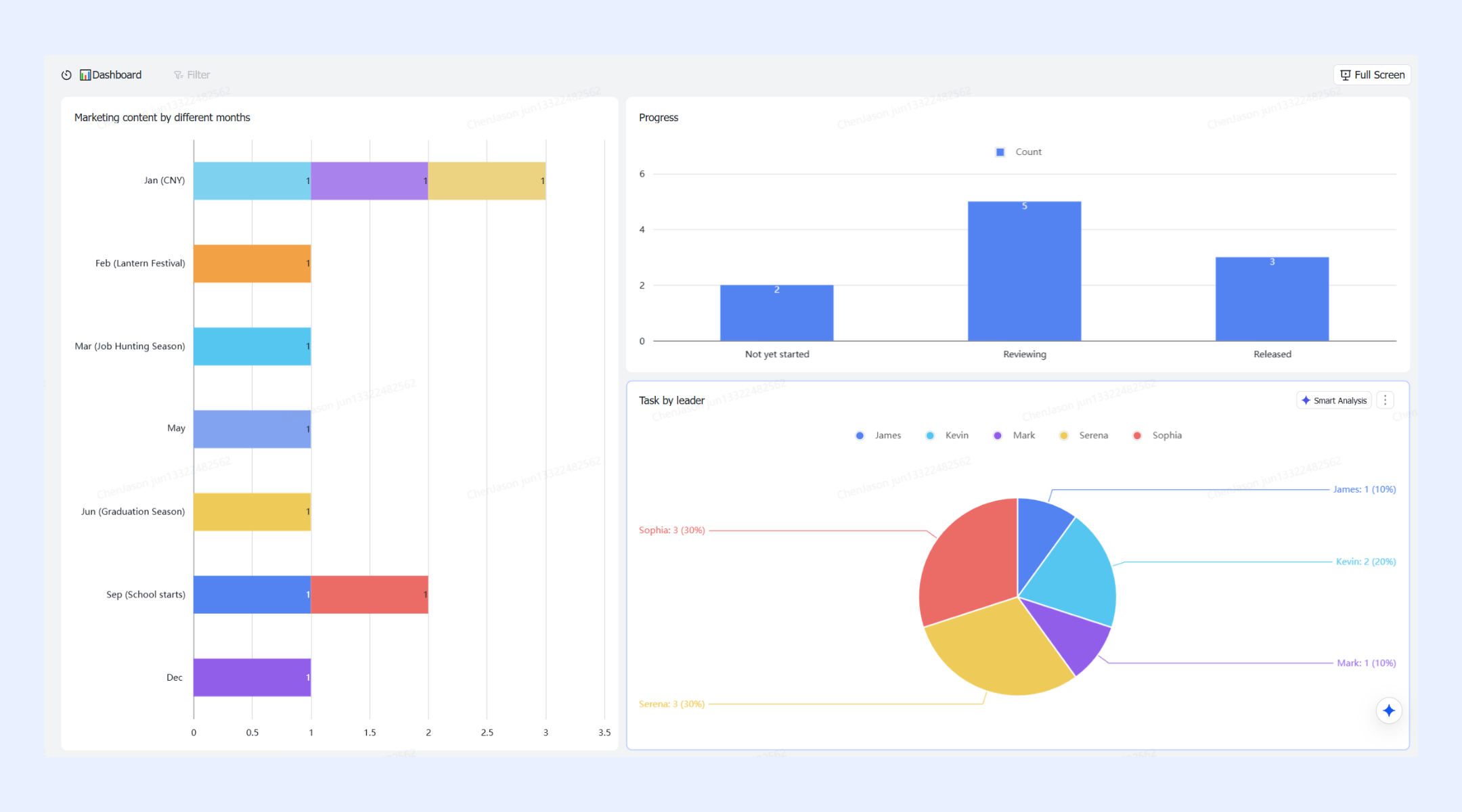
Task: Toggle the James legend item
Action: click(878, 436)
